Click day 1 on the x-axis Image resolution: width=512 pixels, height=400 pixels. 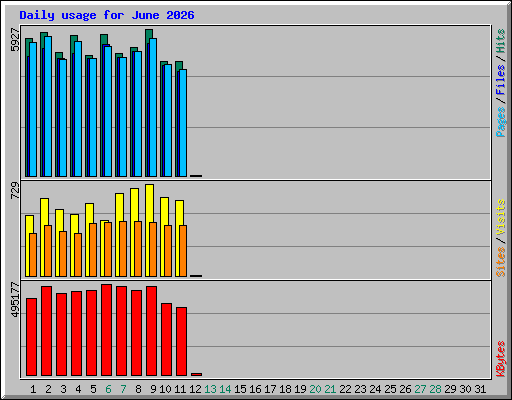coord(33,389)
